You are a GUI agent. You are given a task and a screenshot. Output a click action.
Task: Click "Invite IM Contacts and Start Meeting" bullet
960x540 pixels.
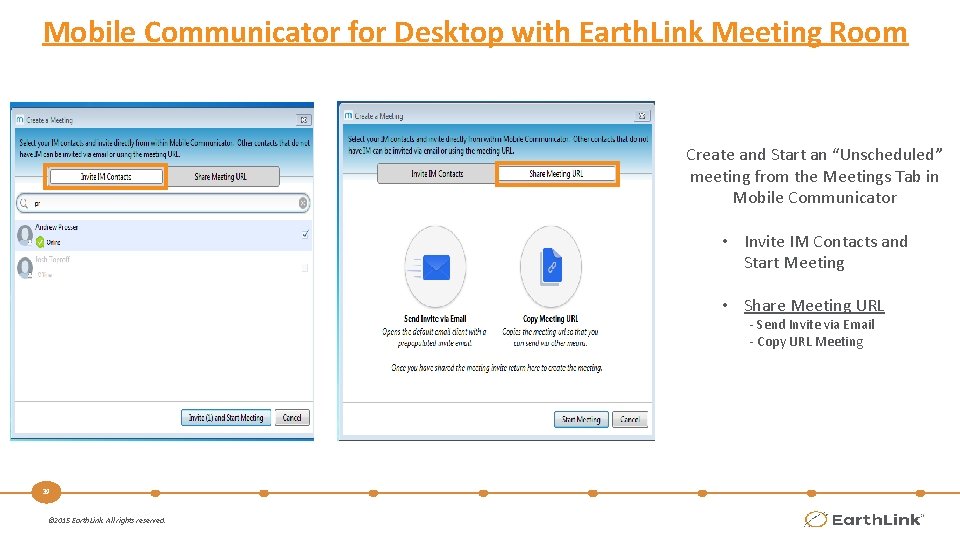(825, 252)
